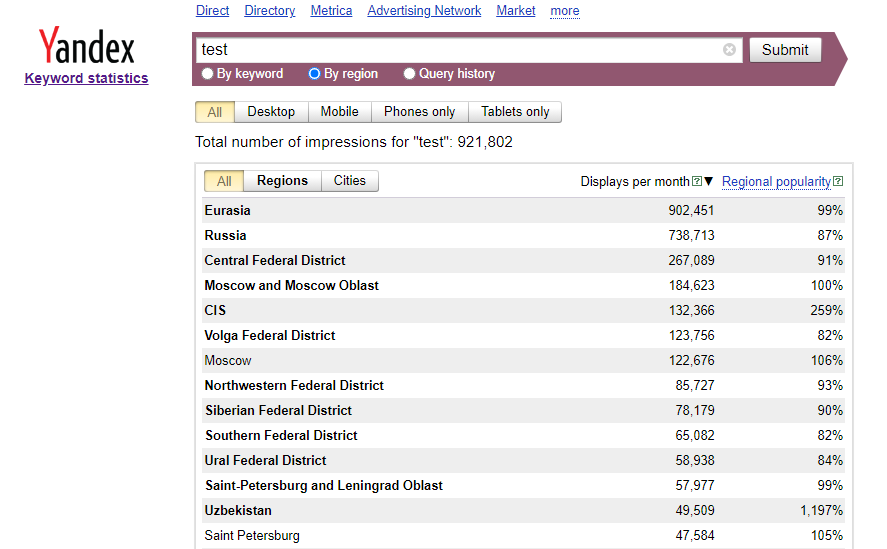Viewport: 887px width, 549px height.
Task: Select the Query history radio button
Action: pyautogui.click(x=409, y=74)
